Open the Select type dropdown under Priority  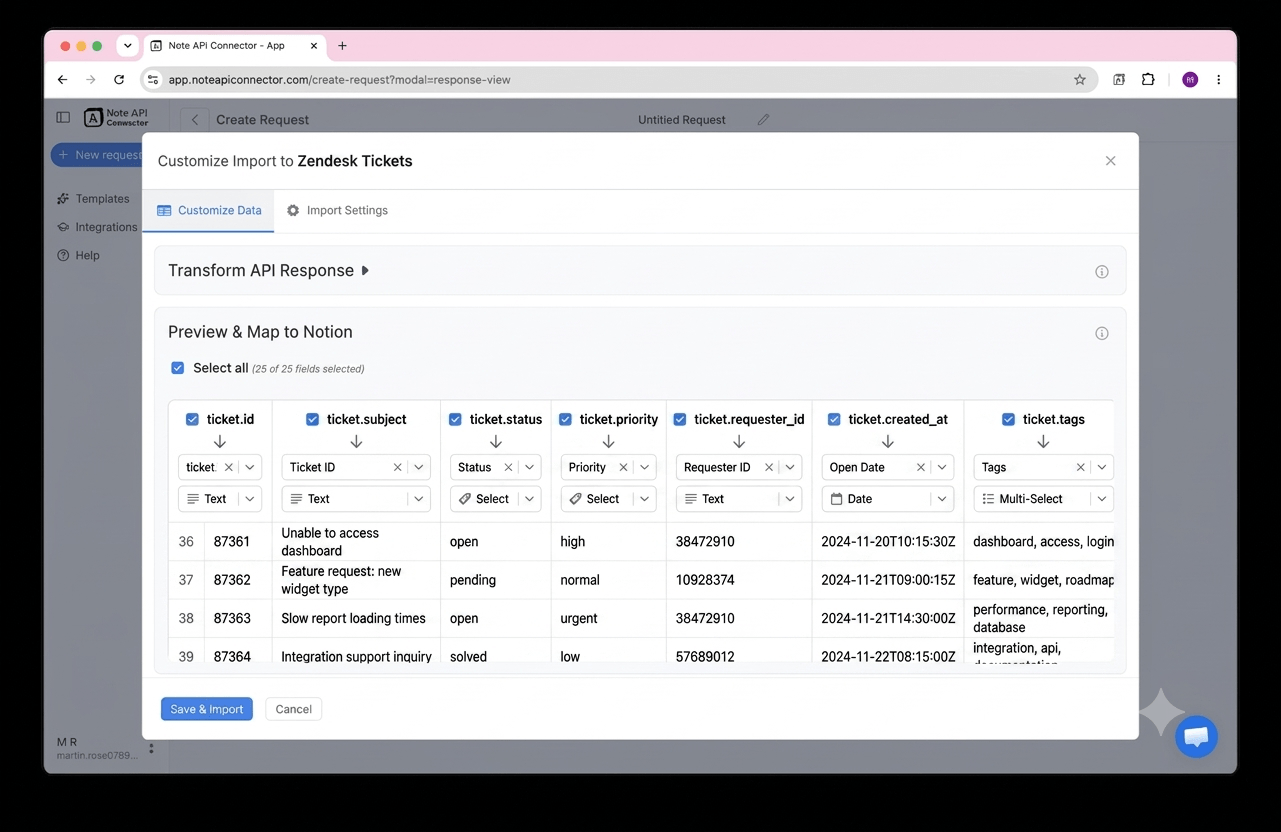coord(608,498)
